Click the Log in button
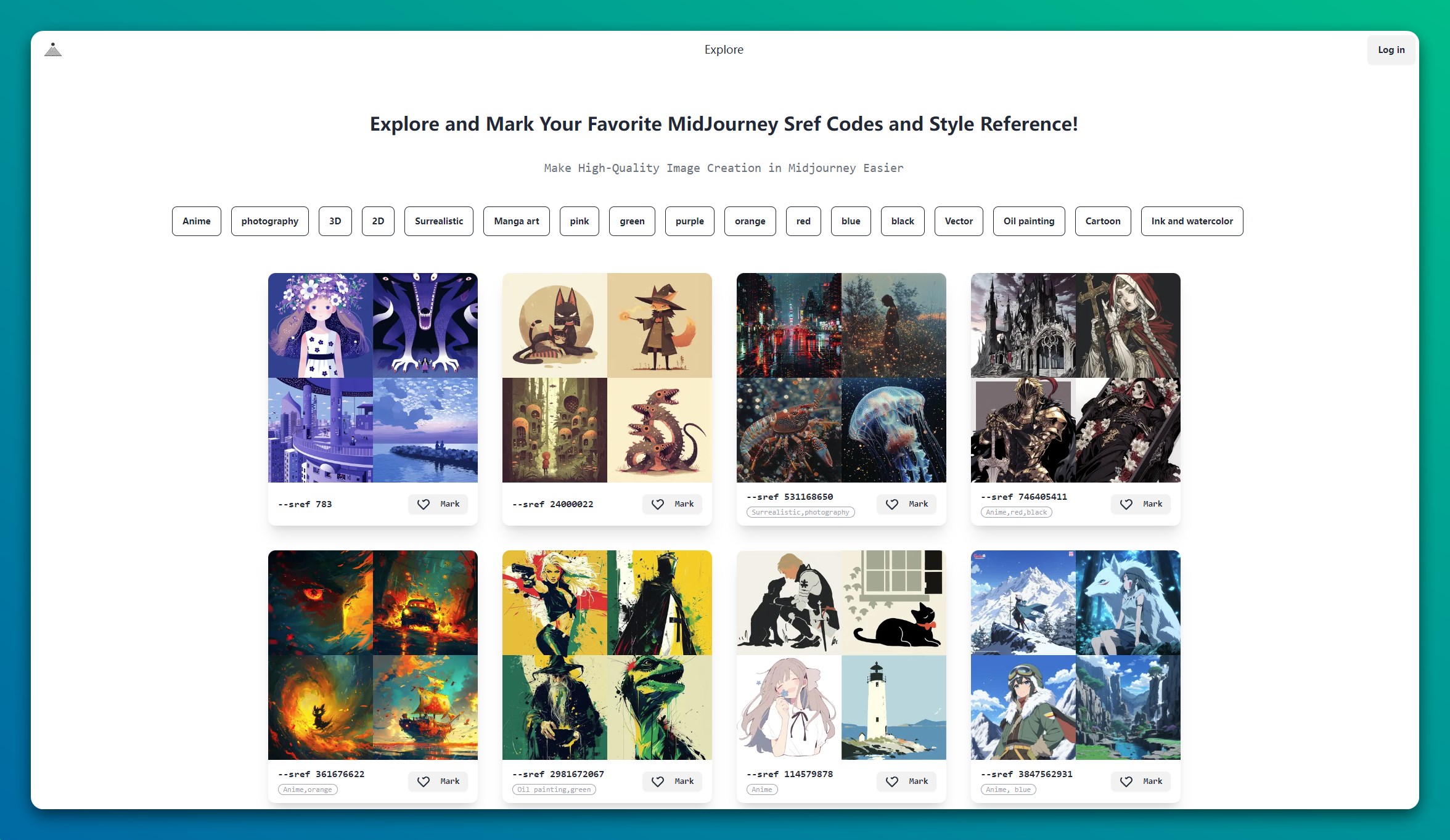Image resolution: width=1450 pixels, height=840 pixels. click(x=1391, y=49)
